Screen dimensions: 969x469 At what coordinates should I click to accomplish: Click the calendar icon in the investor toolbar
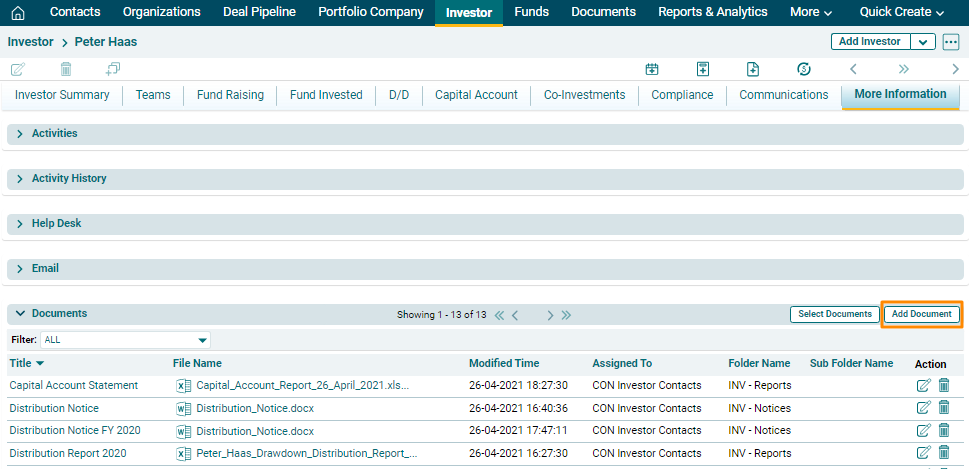click(x=652, y=69)
